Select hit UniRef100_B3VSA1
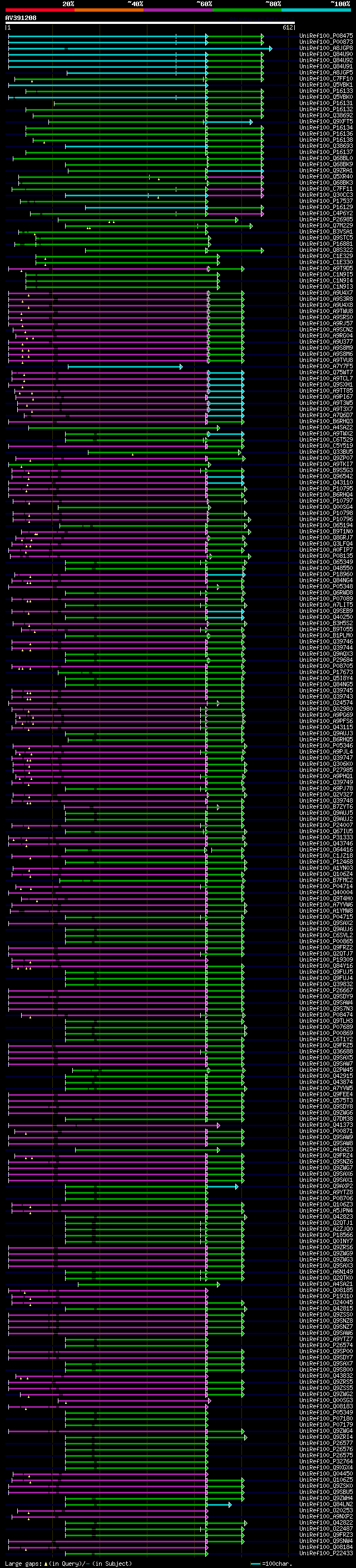This screenshot has width=356, height=1568. pos(326,232)
